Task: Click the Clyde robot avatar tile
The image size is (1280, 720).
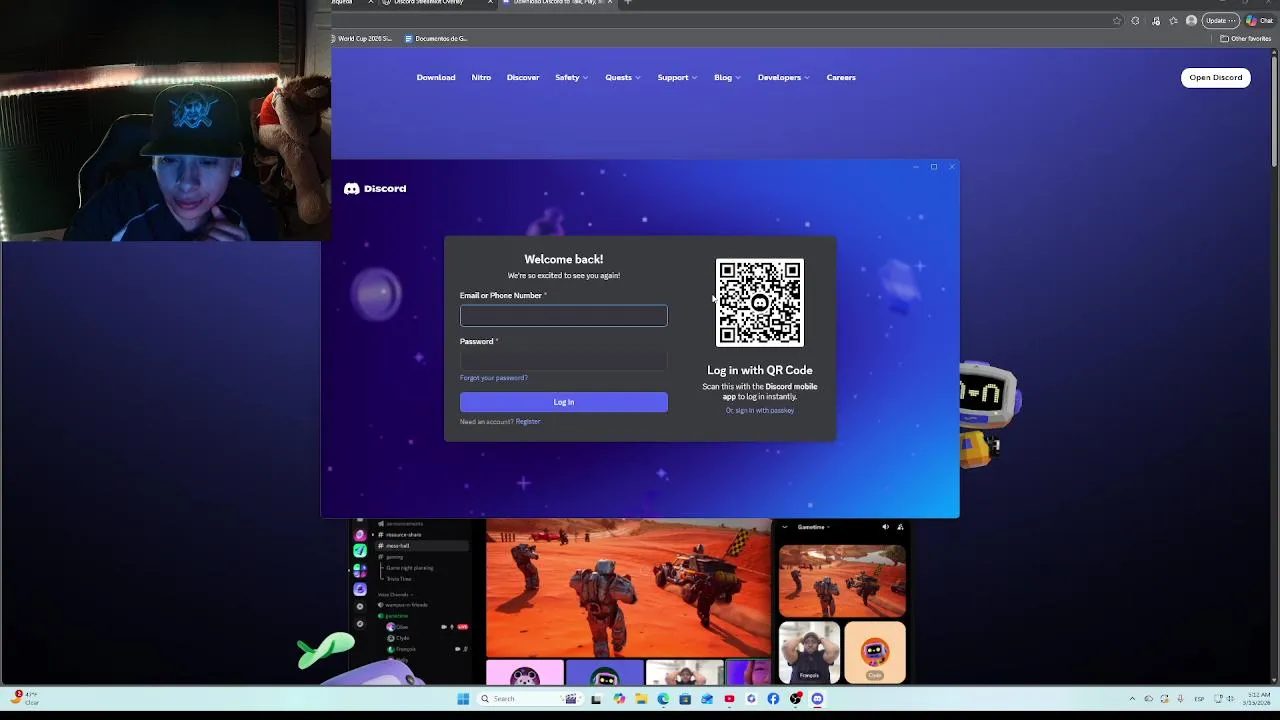Action: [875, 652]
